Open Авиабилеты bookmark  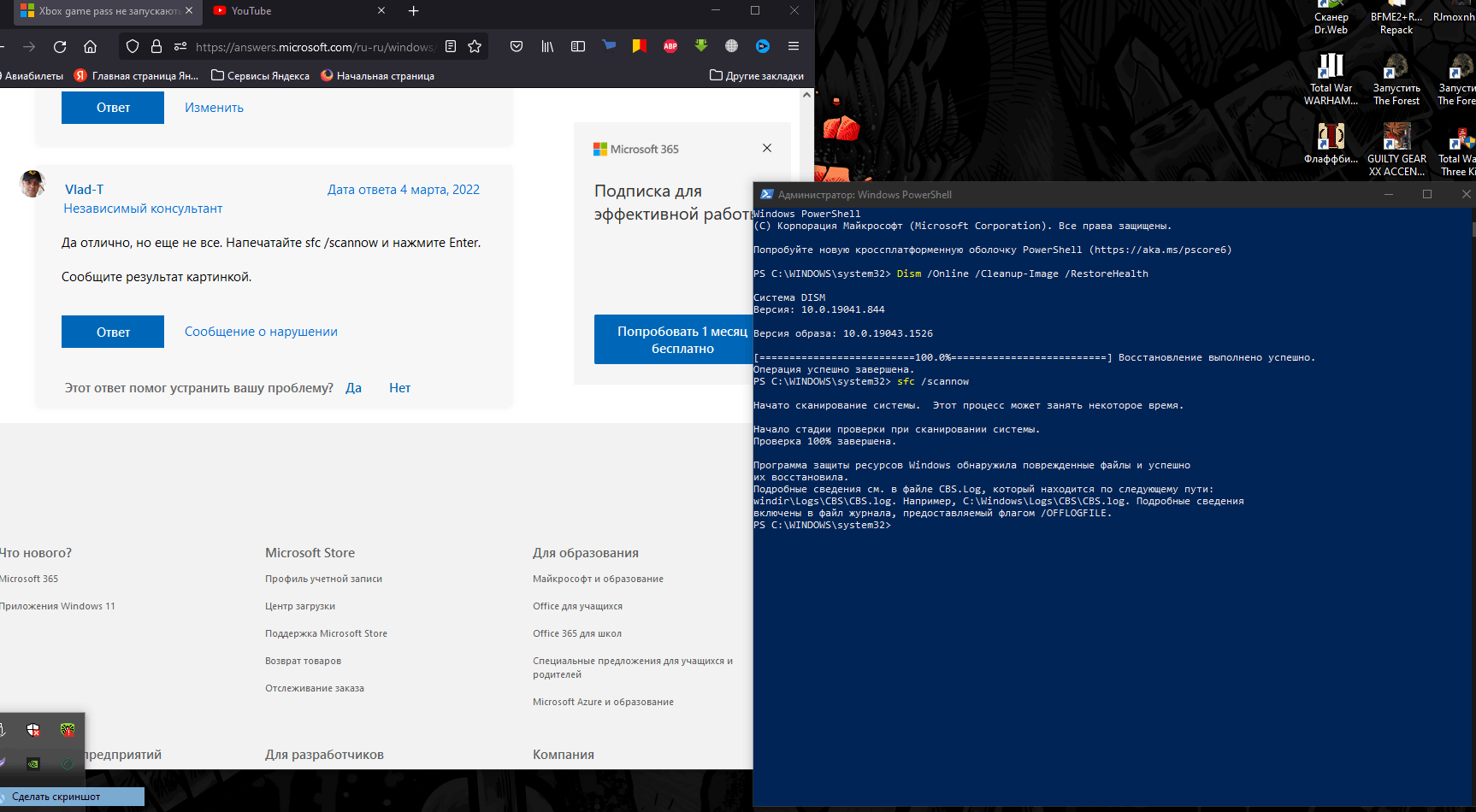tap(32, 76)
